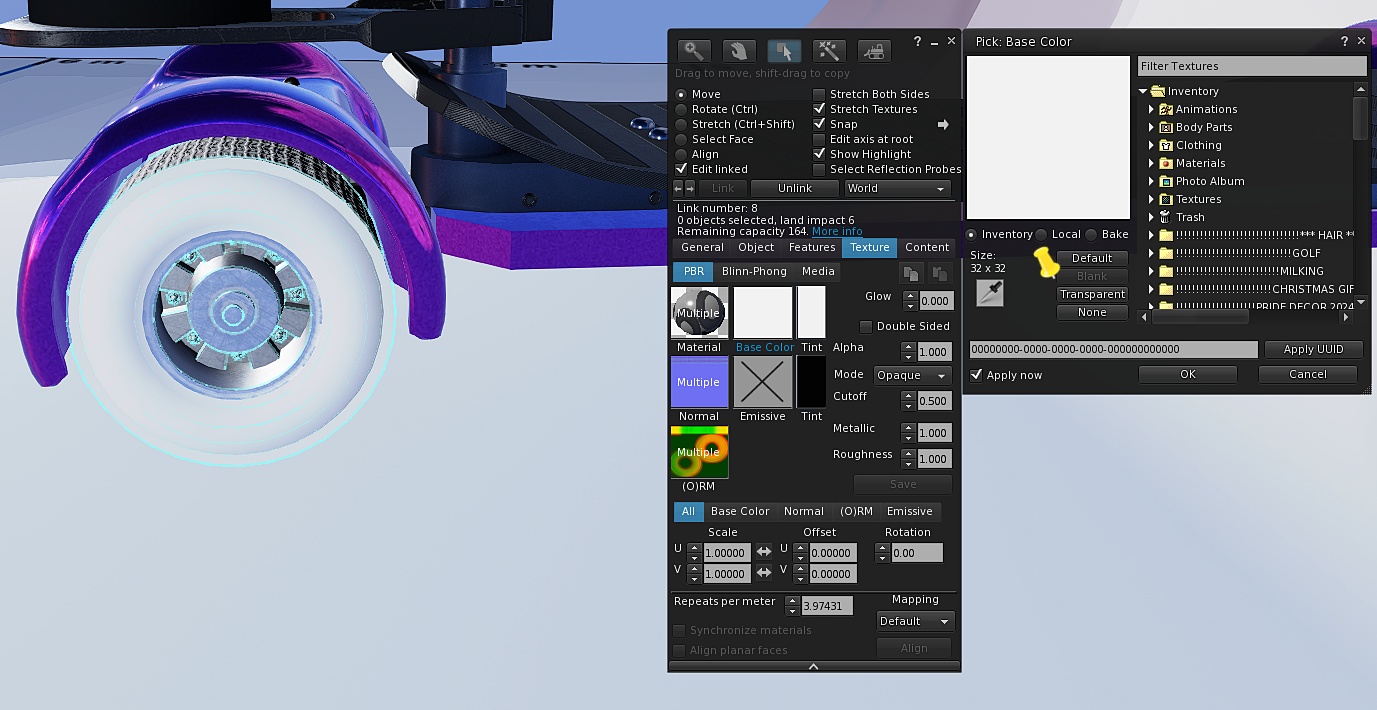The image size is (1377, 710).
Task: Toggle the Double Sided checkbox
Action: point(866,327)
